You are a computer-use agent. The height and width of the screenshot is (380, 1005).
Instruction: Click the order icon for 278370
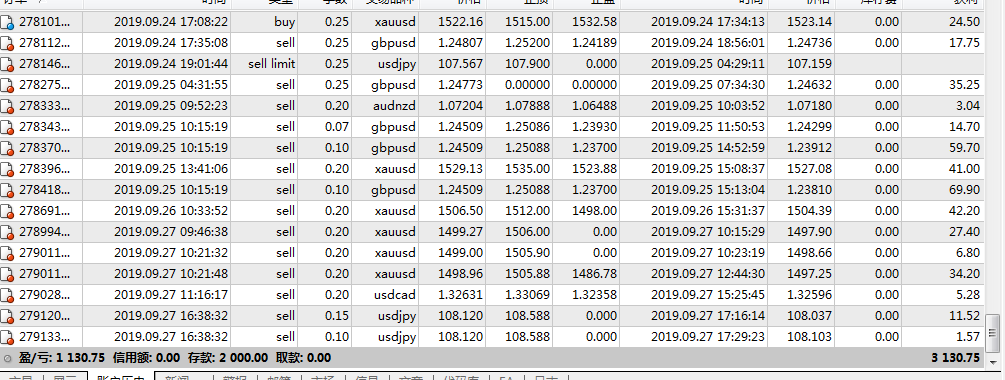coord(8,149)
